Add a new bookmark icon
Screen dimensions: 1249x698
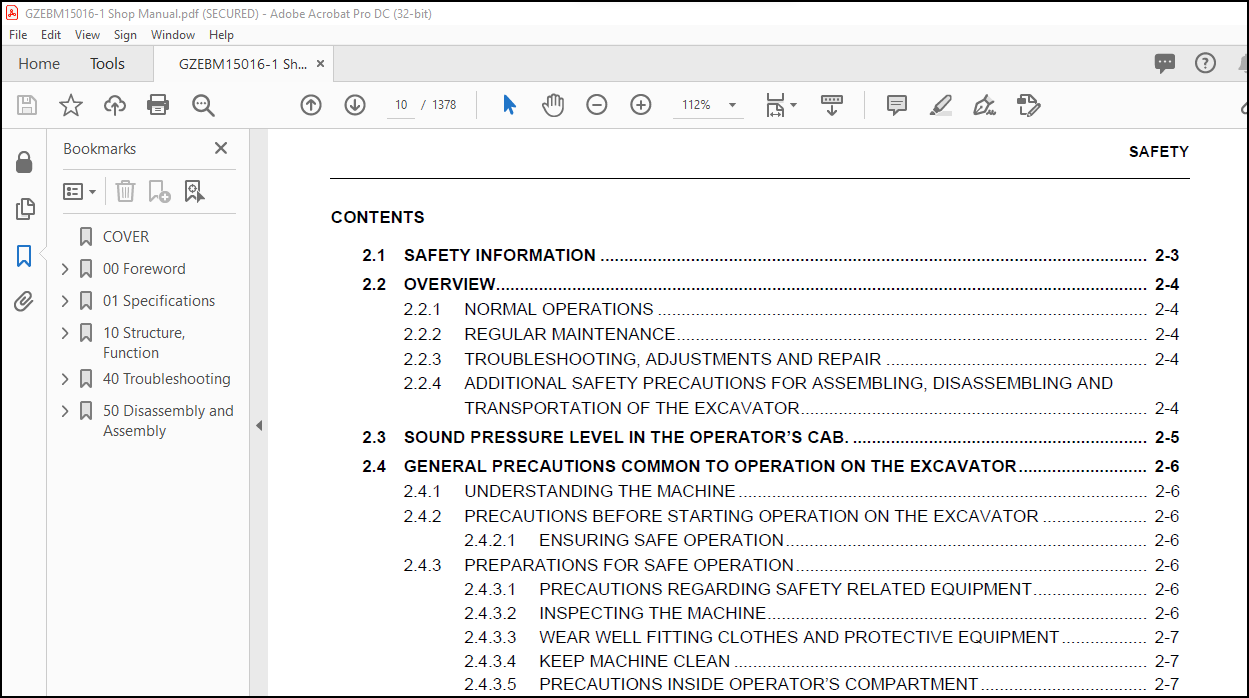[x=159, y=191]
